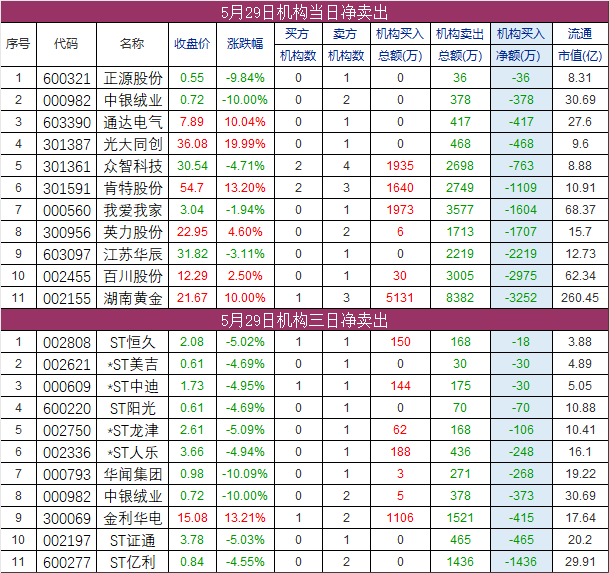Click the 收盘价 column header
Viewport: 609px width, 573px height.
pos(192,44)
